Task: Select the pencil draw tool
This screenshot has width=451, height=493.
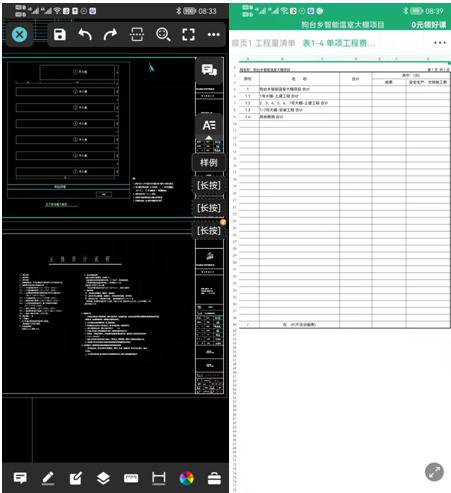Action: coord(48,478)
